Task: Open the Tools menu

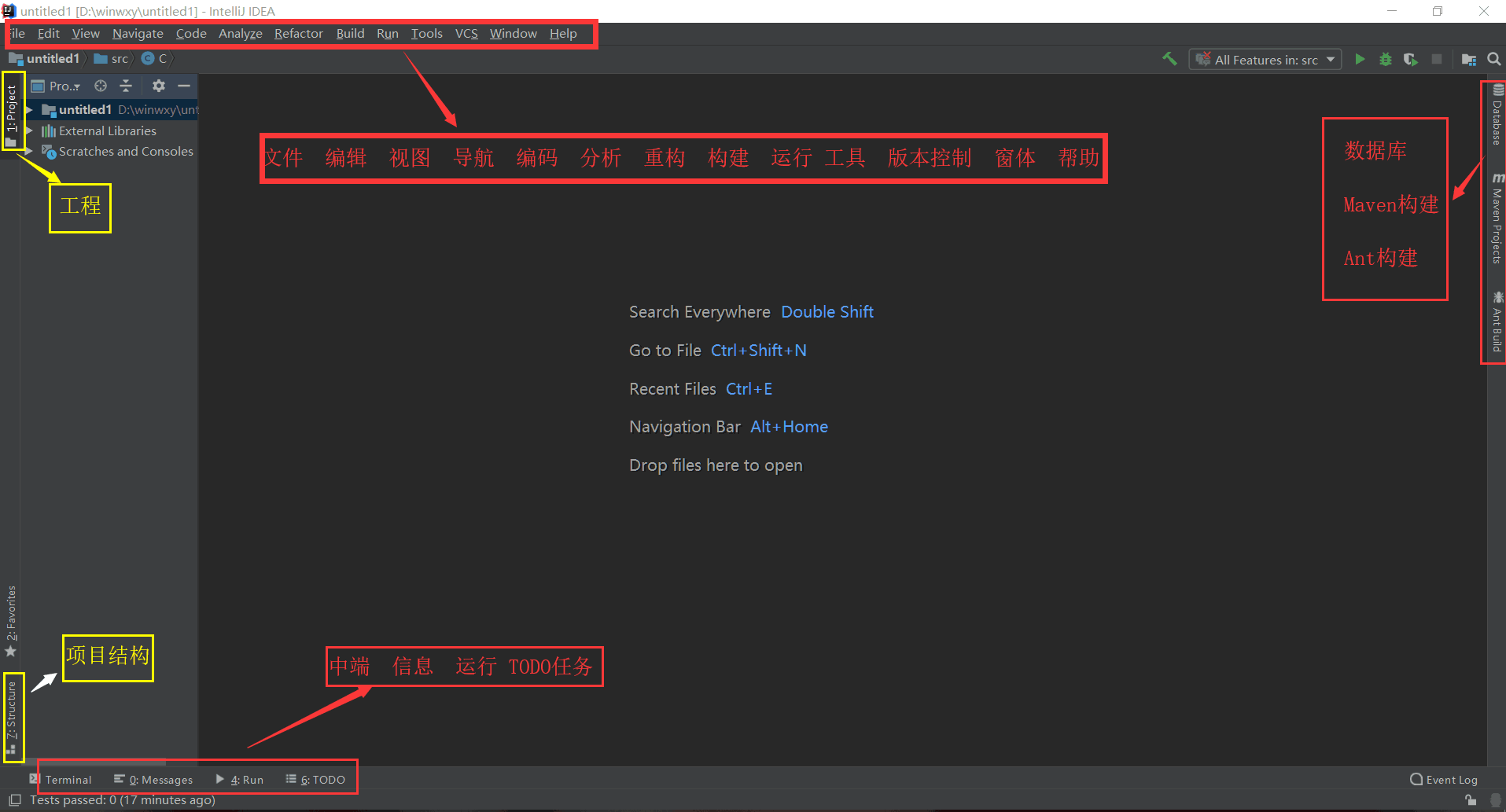Action: (427, 34)
